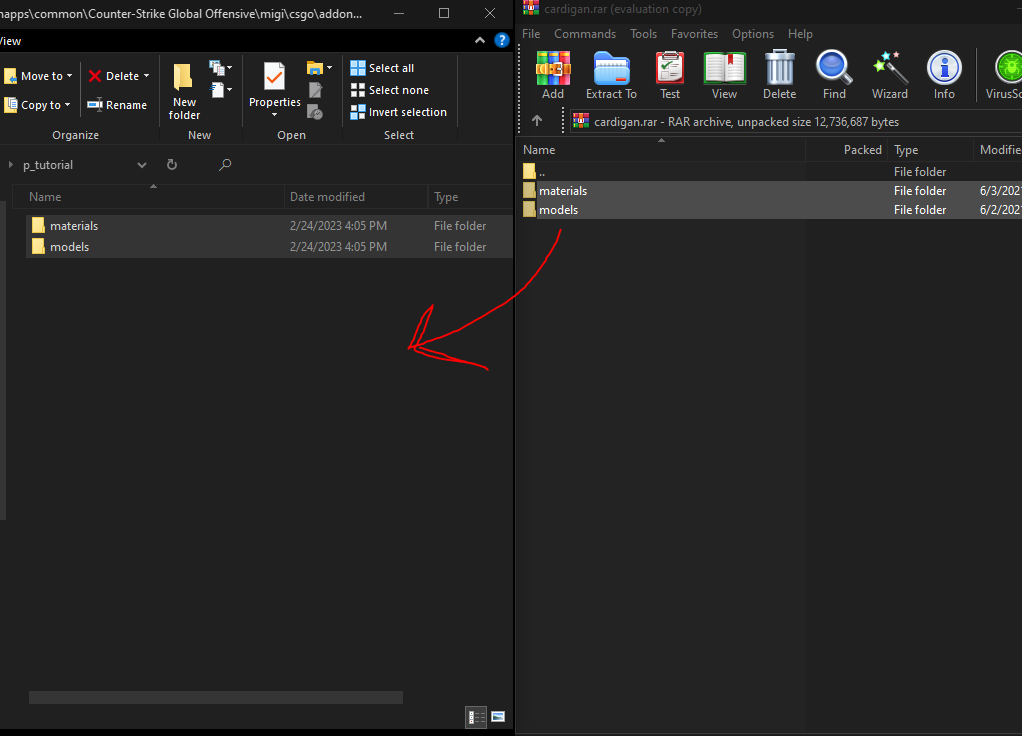
Task: Refresh the p_tutorial folder view
Action: [x=171, y=164]
